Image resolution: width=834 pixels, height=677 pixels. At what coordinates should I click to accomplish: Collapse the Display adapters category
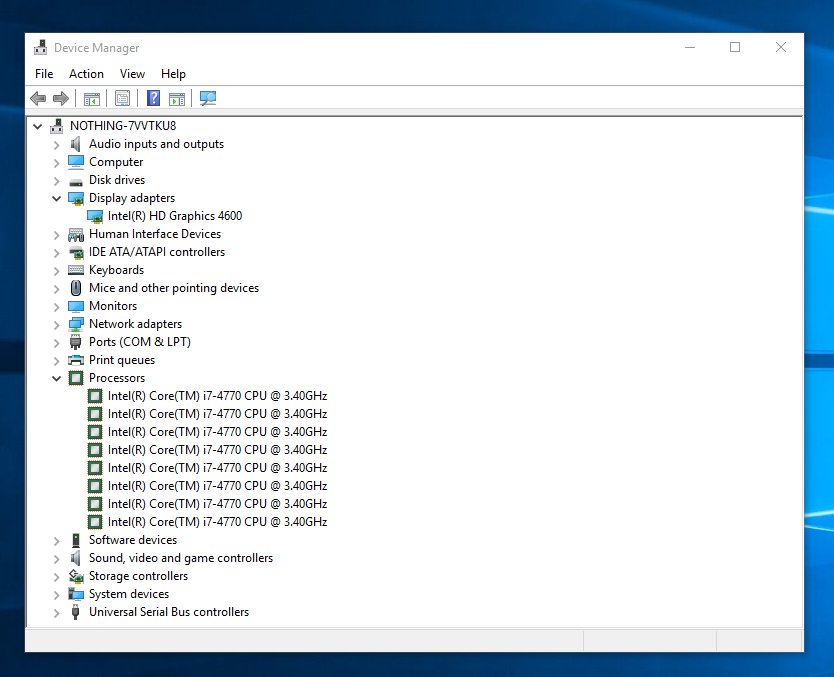point(56,197)
